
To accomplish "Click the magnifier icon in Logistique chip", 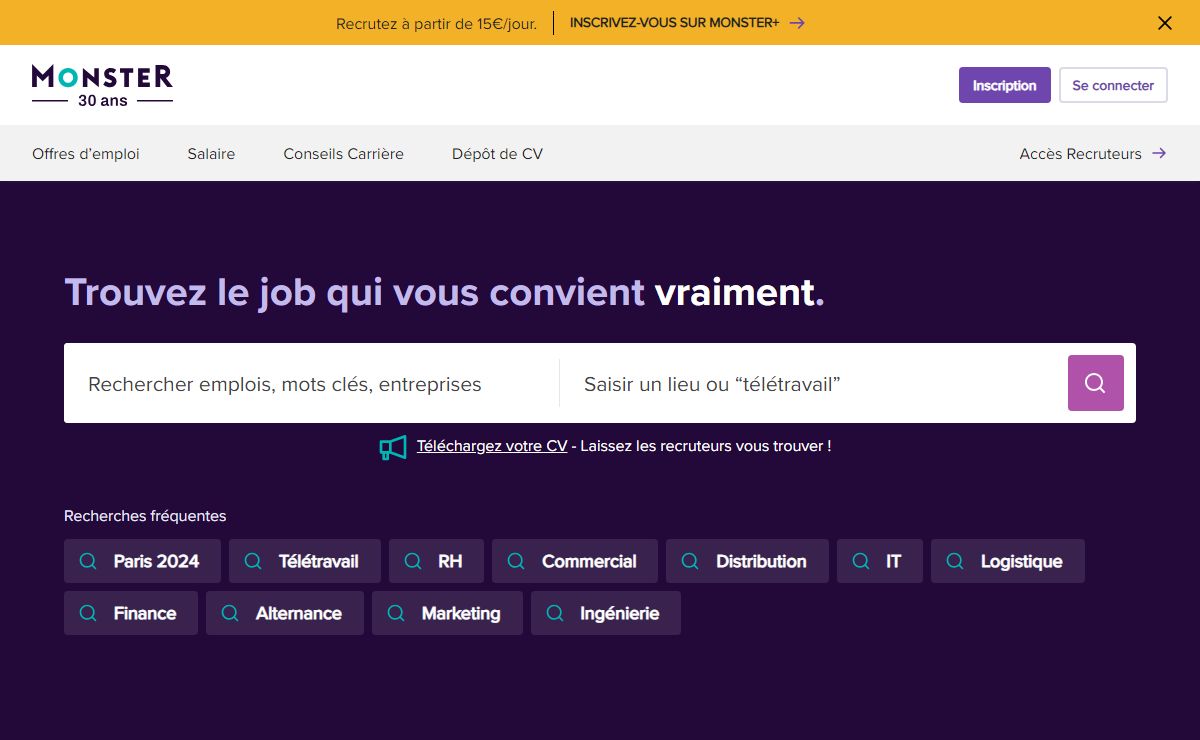I will tap(955, 561).
